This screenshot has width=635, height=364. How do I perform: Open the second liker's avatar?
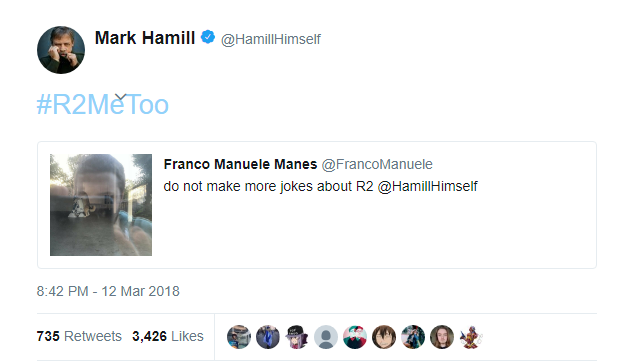[x=268, y=337]
